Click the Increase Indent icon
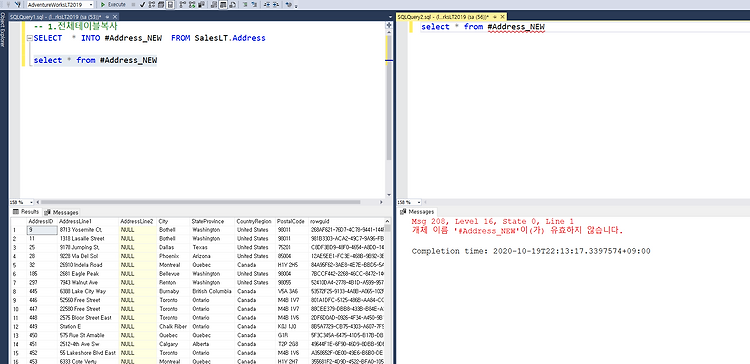 (276, 5)
